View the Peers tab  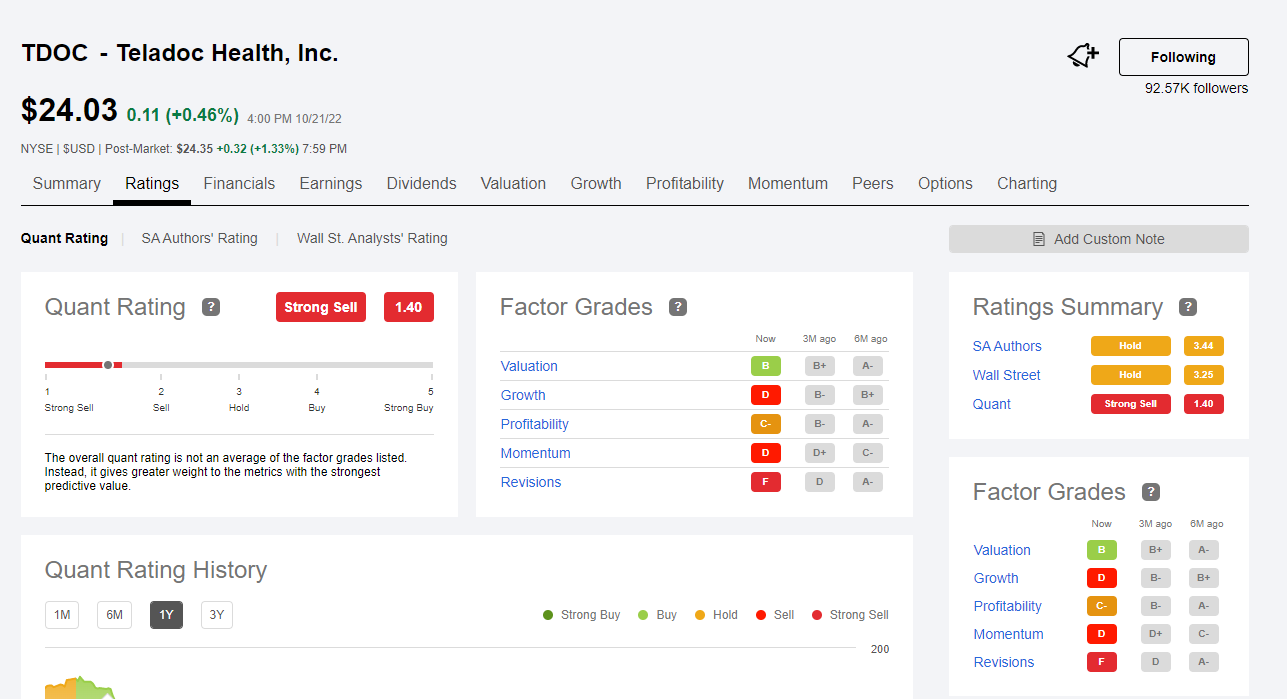click(x=873, y=184)
